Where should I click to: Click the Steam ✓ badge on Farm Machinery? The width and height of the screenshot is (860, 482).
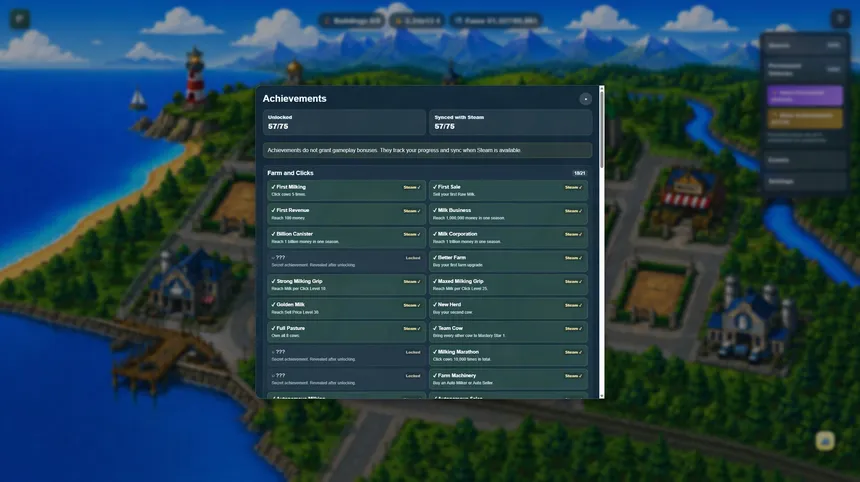(573, 376)
